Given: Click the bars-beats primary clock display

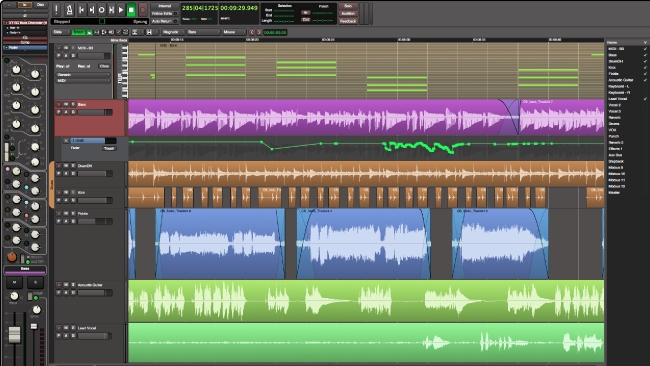Looking at the screenshot, I should pyautogui.click(x=199, y=8).
